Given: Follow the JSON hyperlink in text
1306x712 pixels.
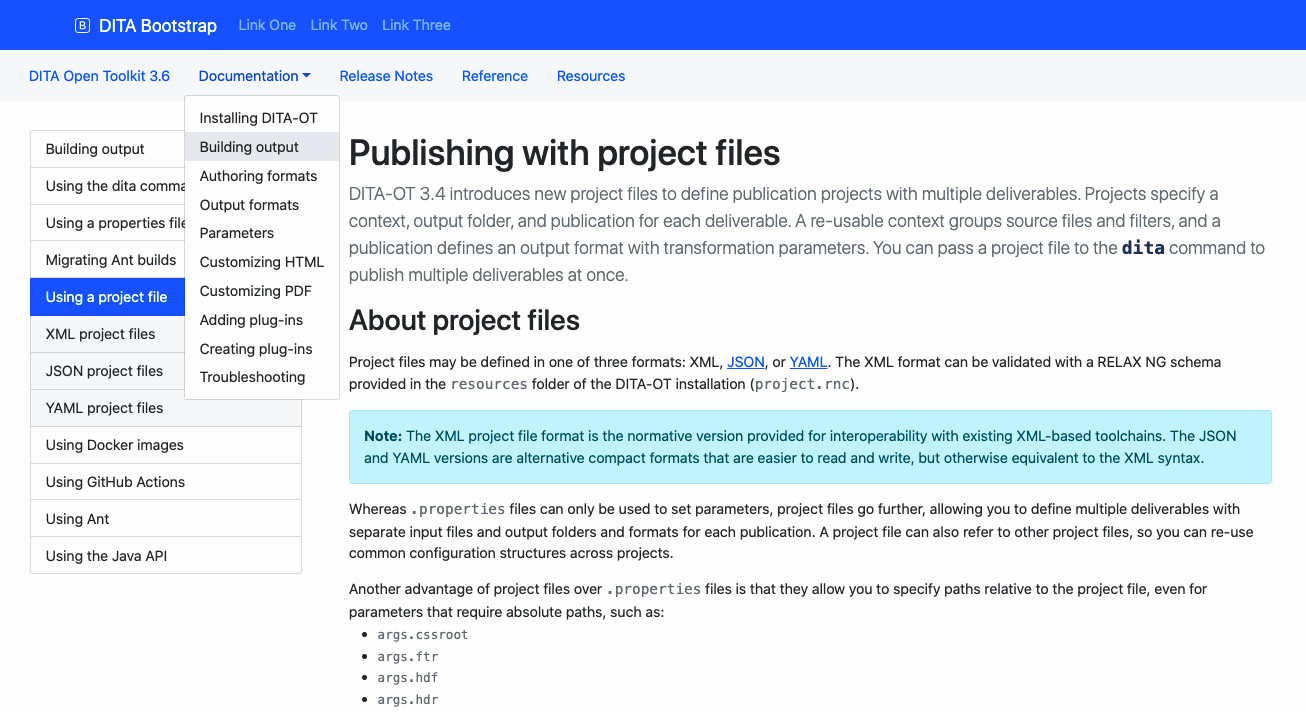Looking at the screenshot, I should [745, 362].
